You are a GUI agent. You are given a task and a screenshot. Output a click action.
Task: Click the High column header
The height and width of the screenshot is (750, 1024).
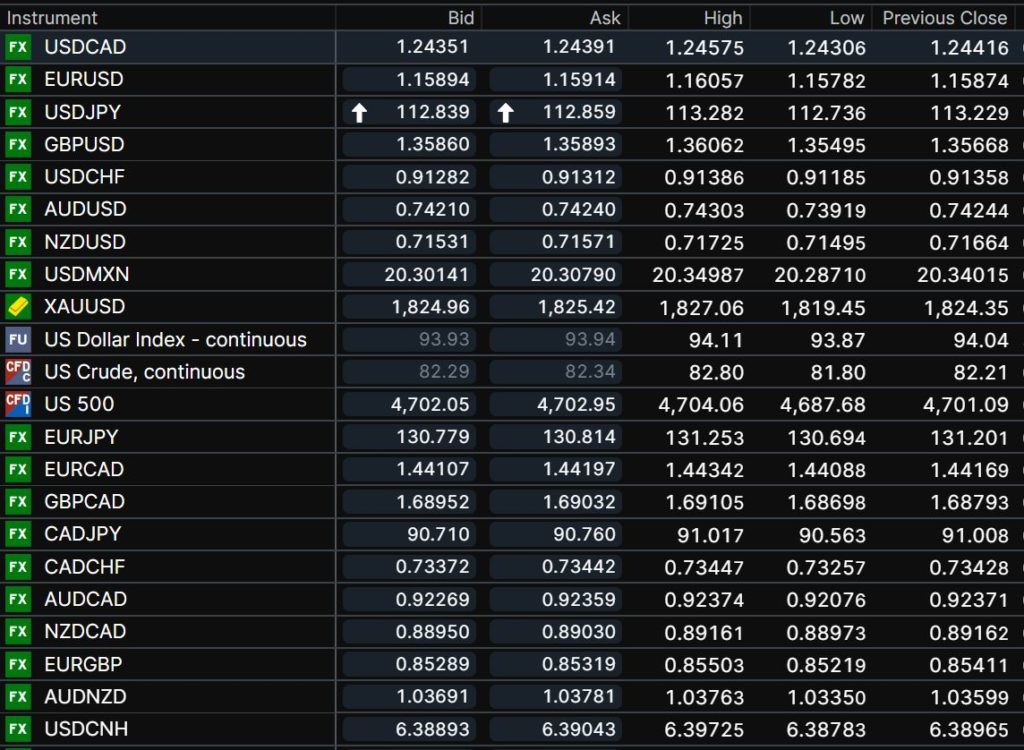pos(722,18)
